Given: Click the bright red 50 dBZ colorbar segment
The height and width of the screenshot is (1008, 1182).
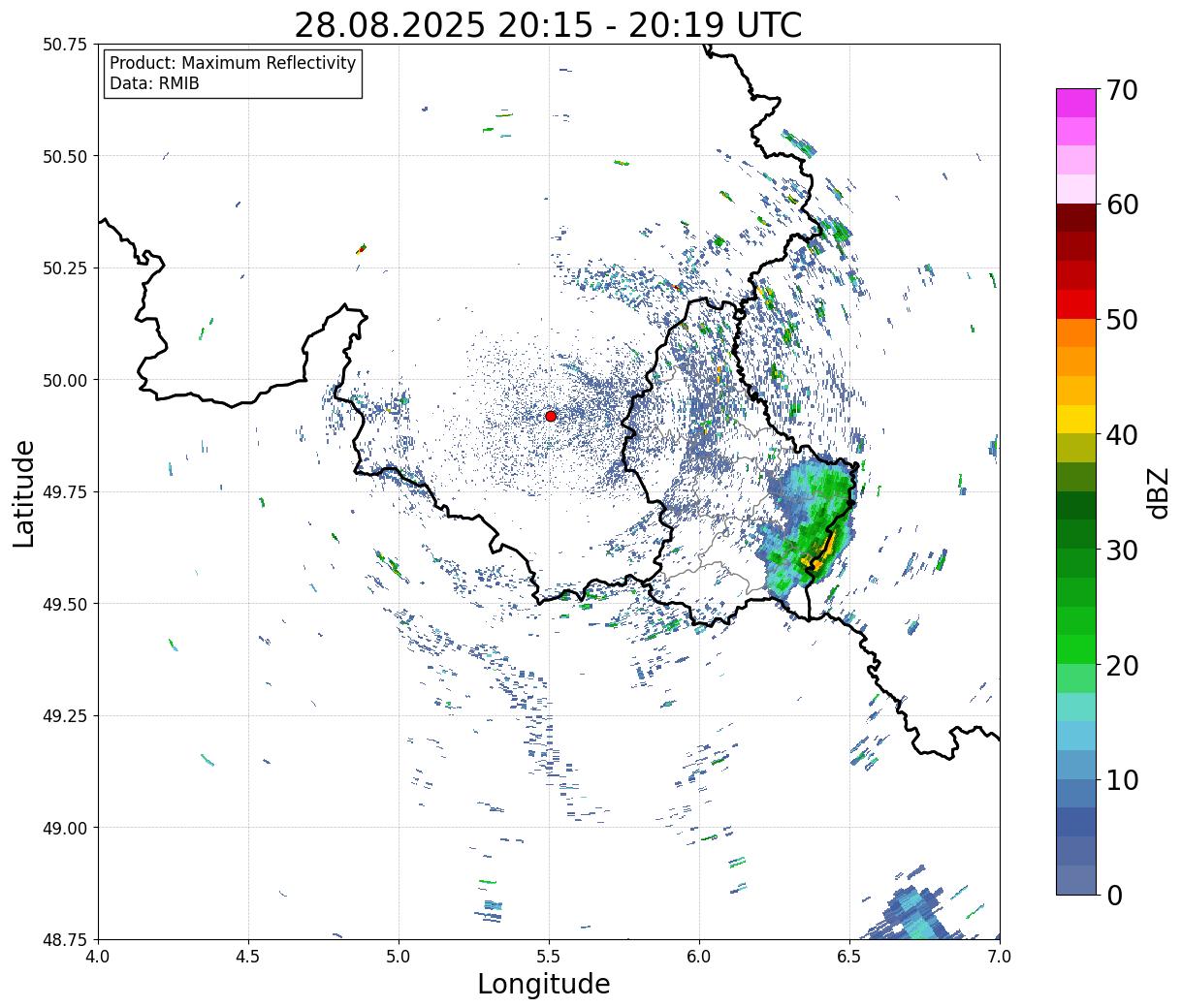Looking at the screenshot, I should pyautogui.click(x=1076, y=304).
